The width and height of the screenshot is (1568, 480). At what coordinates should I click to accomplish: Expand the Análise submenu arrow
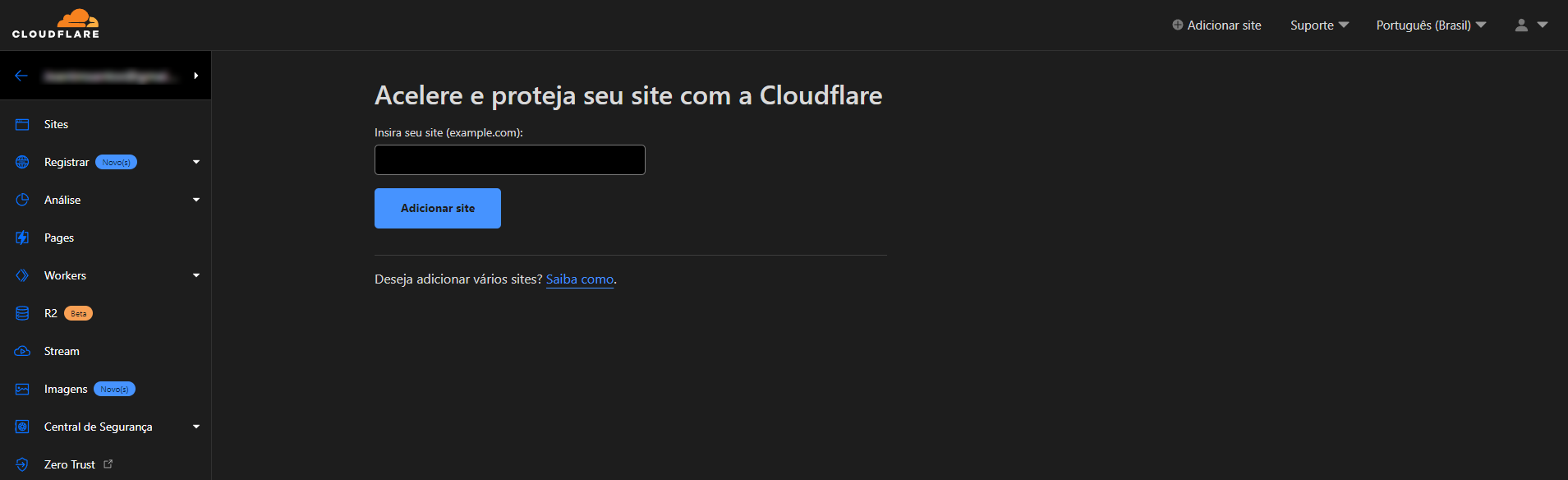pyautogui.click(x=196, y=200)
